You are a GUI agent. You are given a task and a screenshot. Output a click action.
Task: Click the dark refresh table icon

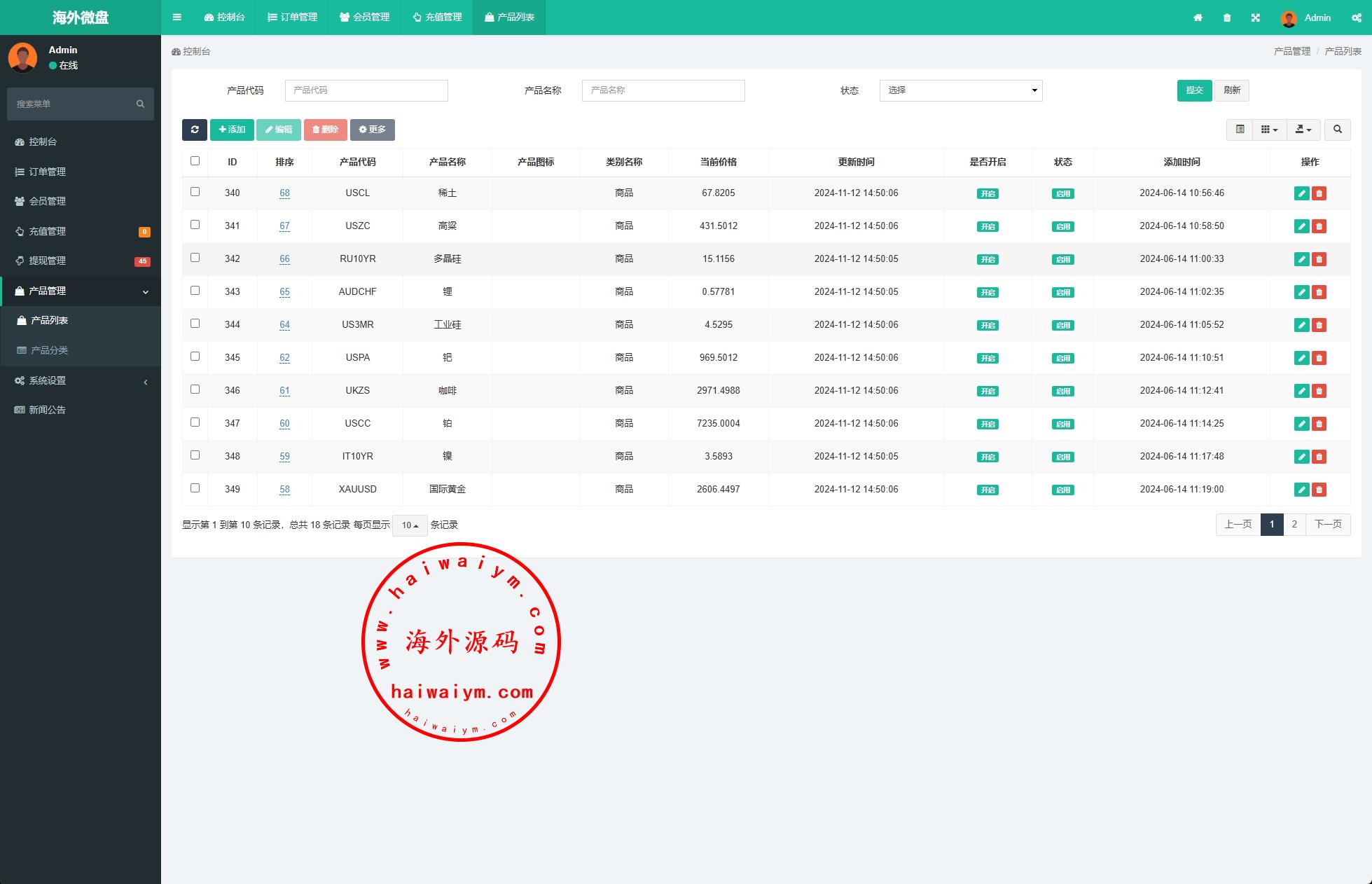pyautogui.click(x=195, y=130)
